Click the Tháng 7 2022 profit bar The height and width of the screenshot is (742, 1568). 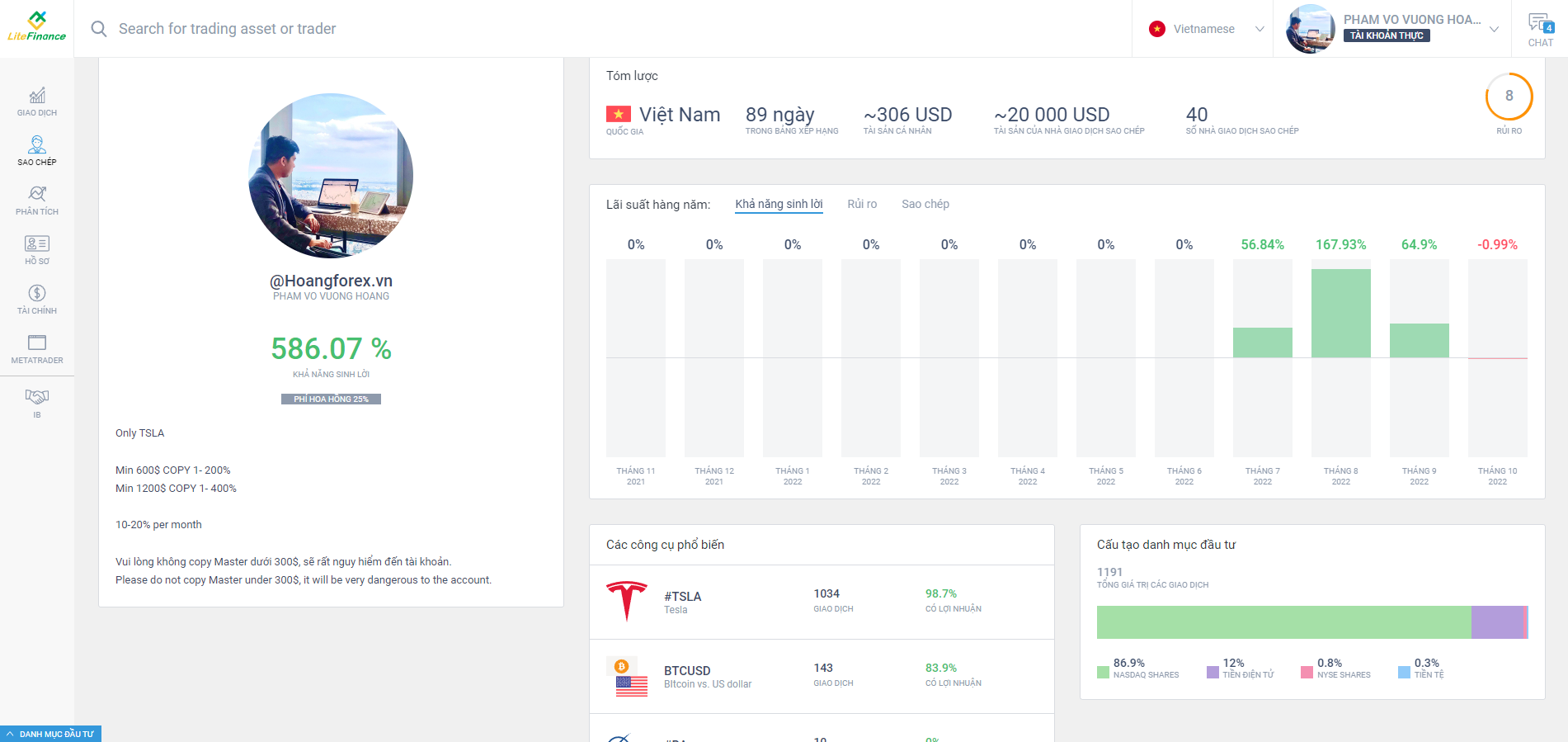1262,343
